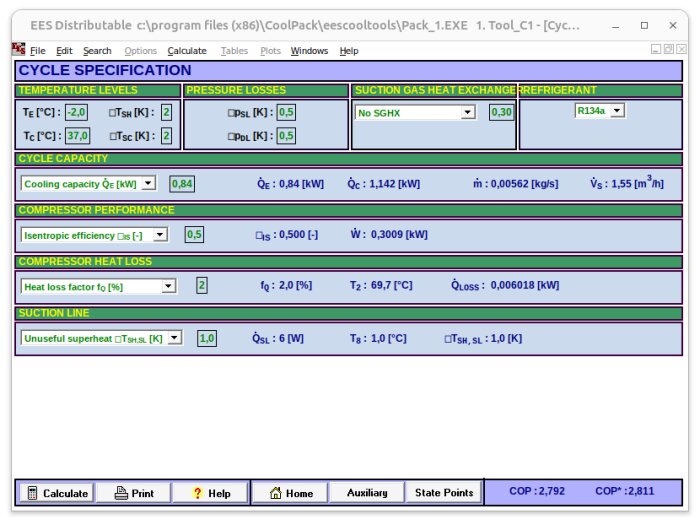Click the discharge line pressure loss pDL field
The image size is (700, 525).
tap(286, 136)
